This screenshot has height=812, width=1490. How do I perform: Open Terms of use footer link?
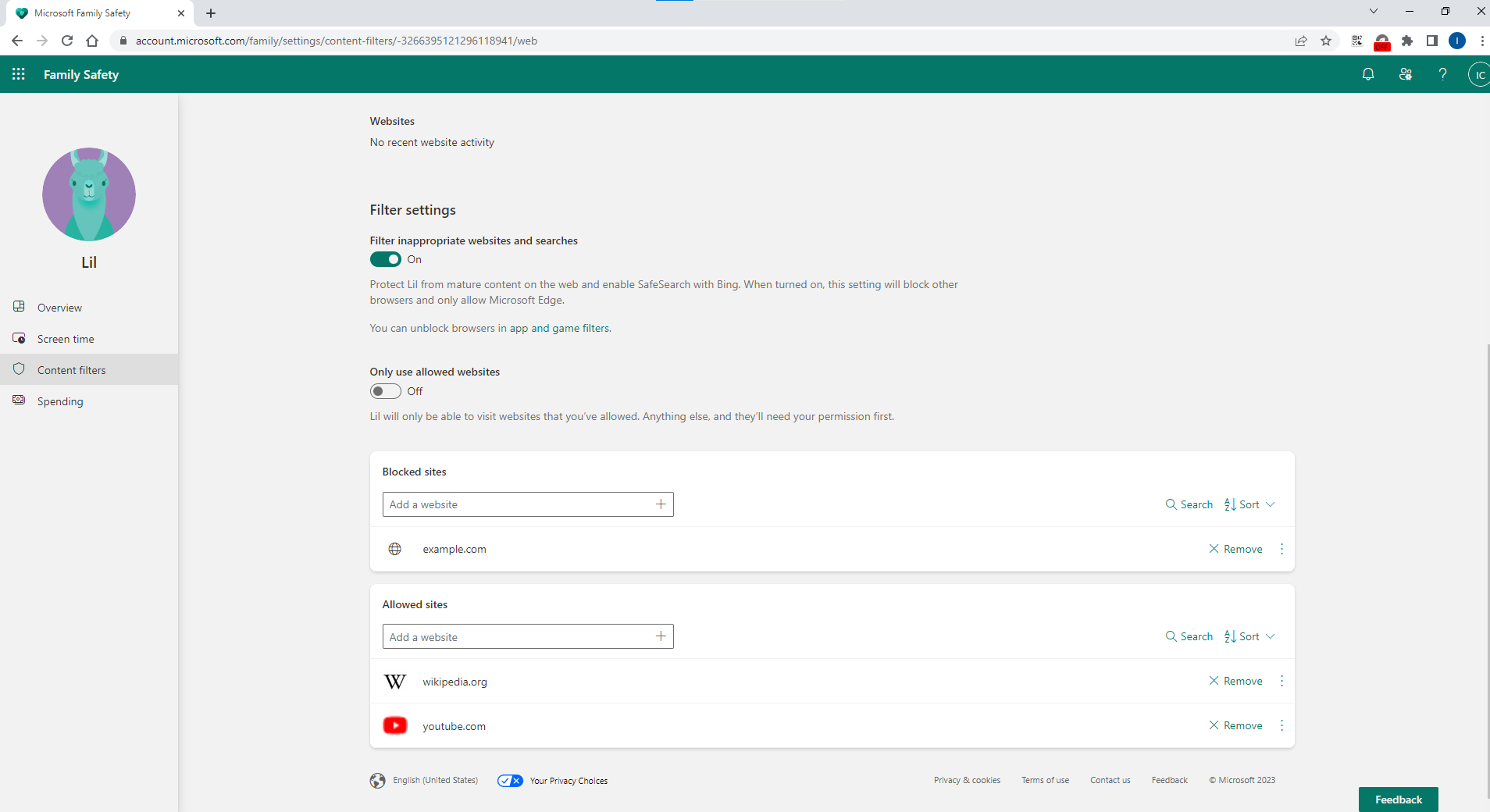coord(1045,780)
